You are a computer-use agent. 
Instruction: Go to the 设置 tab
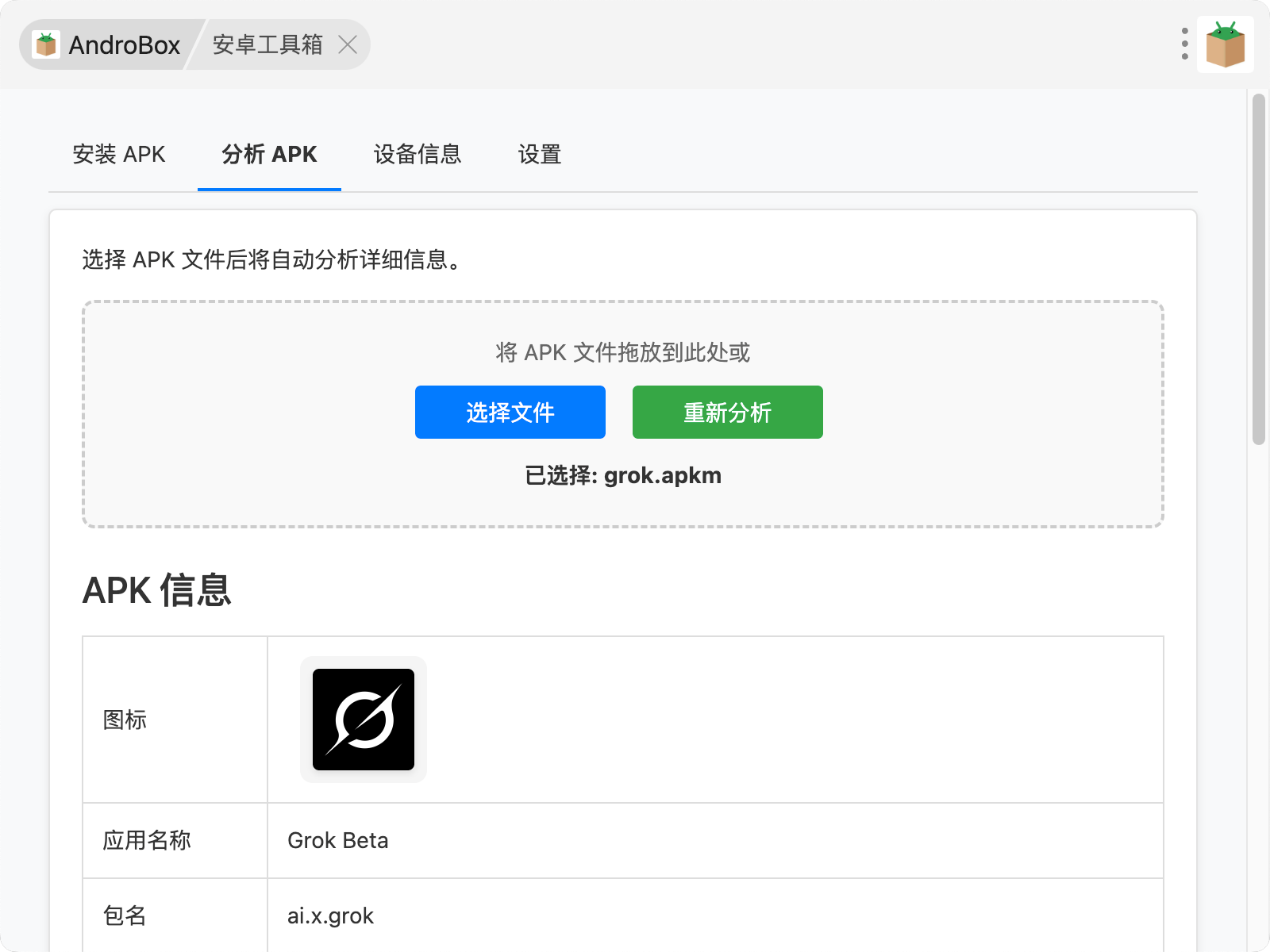(540, 154)
